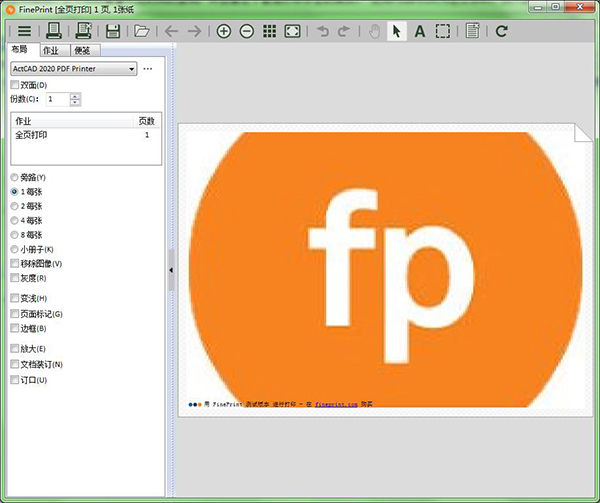Zoom out with minus icon
Screen dimensions: 600x503
click(247, 31)
